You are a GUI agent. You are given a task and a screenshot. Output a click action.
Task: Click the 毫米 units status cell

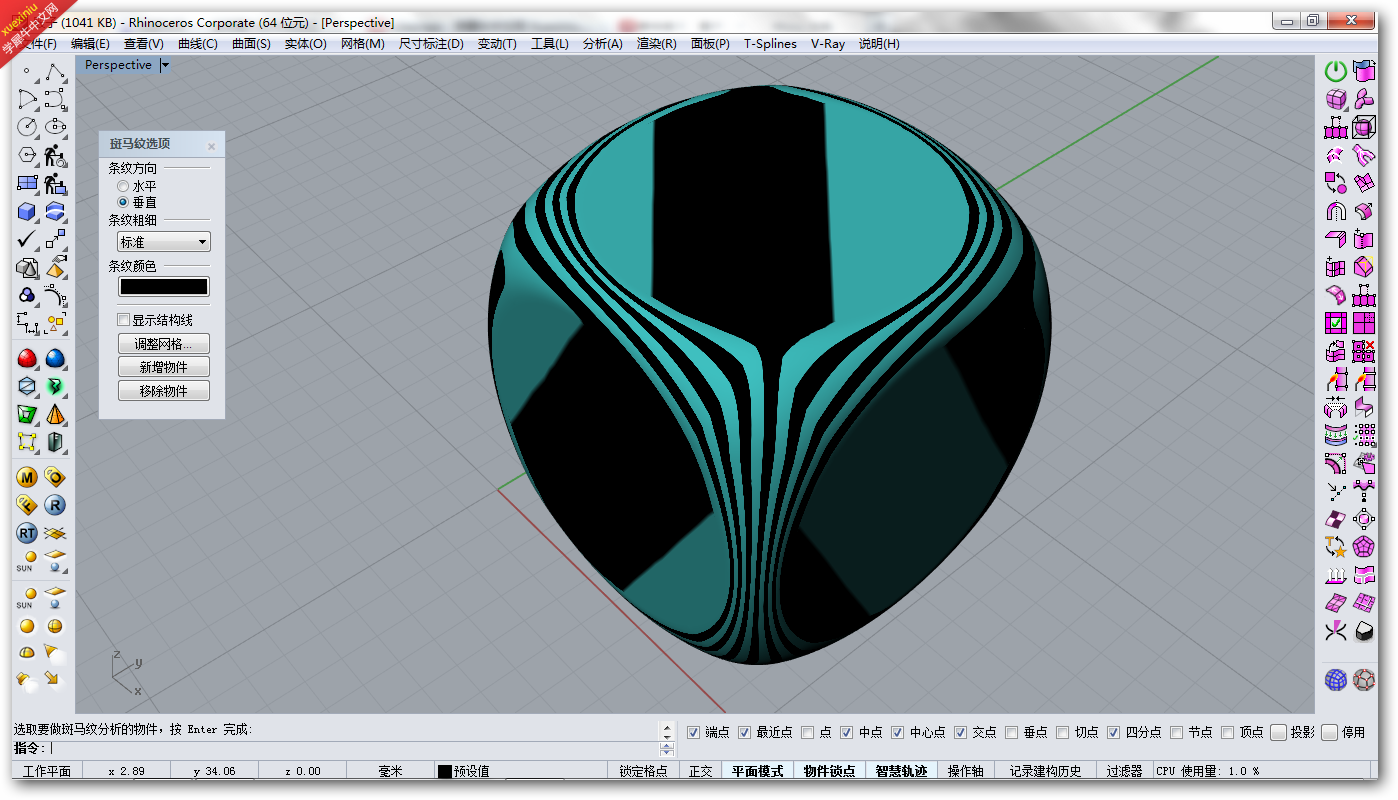pyautogui.click(x=390, y=771)
